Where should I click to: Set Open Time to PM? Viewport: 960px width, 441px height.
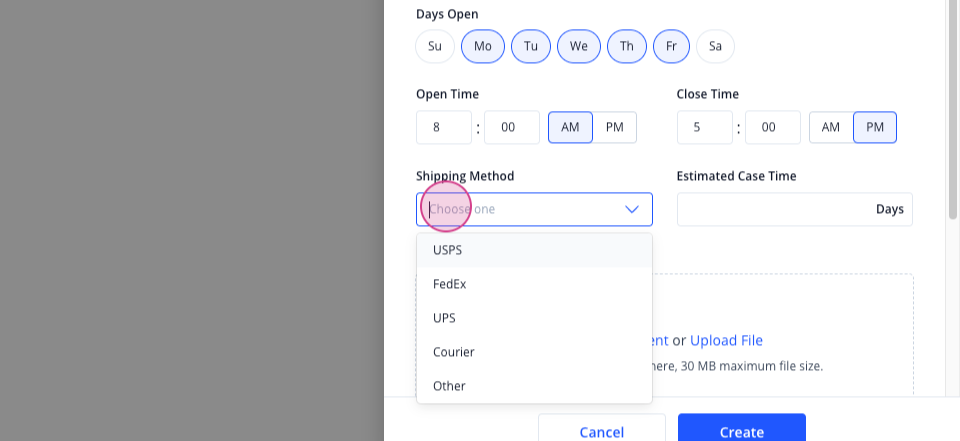(x=615, y=127)
